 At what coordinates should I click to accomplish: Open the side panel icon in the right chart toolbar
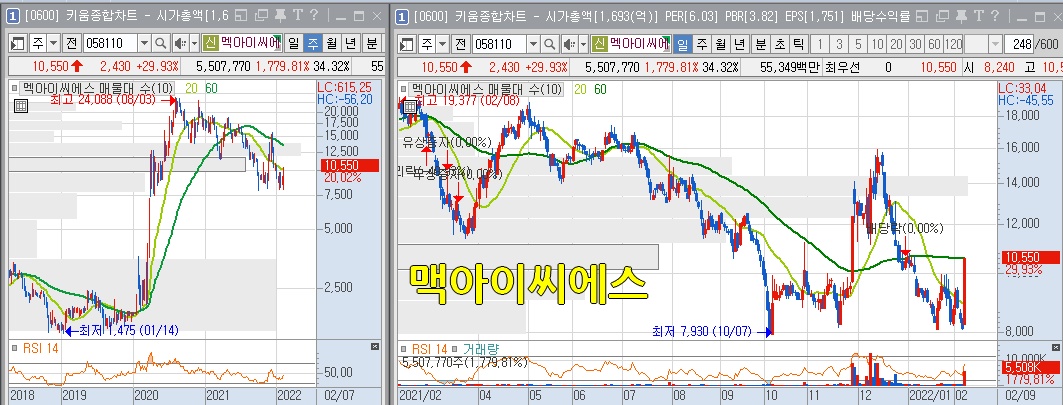(407, 44)
